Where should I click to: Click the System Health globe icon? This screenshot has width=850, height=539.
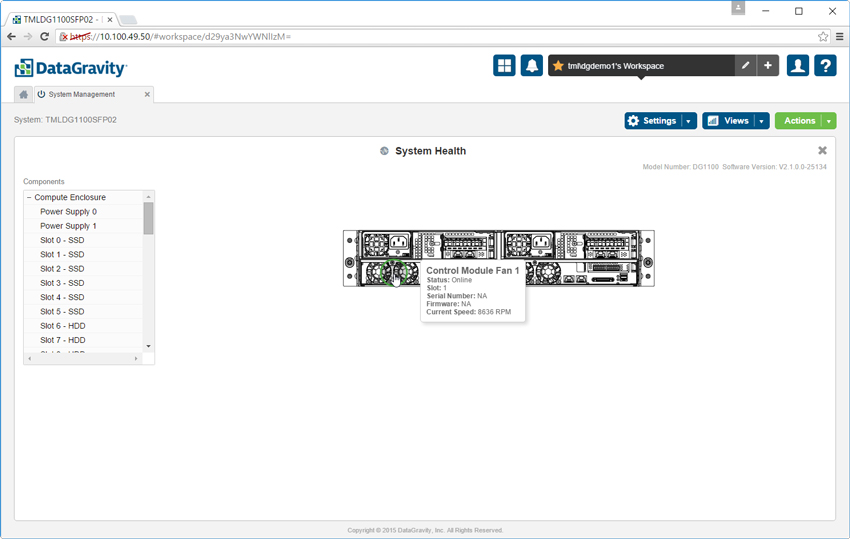click(384, 151)
